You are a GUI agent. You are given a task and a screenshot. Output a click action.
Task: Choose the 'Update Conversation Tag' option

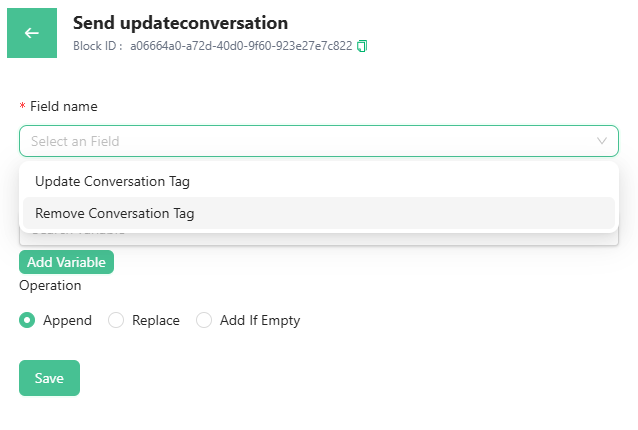coord(112,182)
